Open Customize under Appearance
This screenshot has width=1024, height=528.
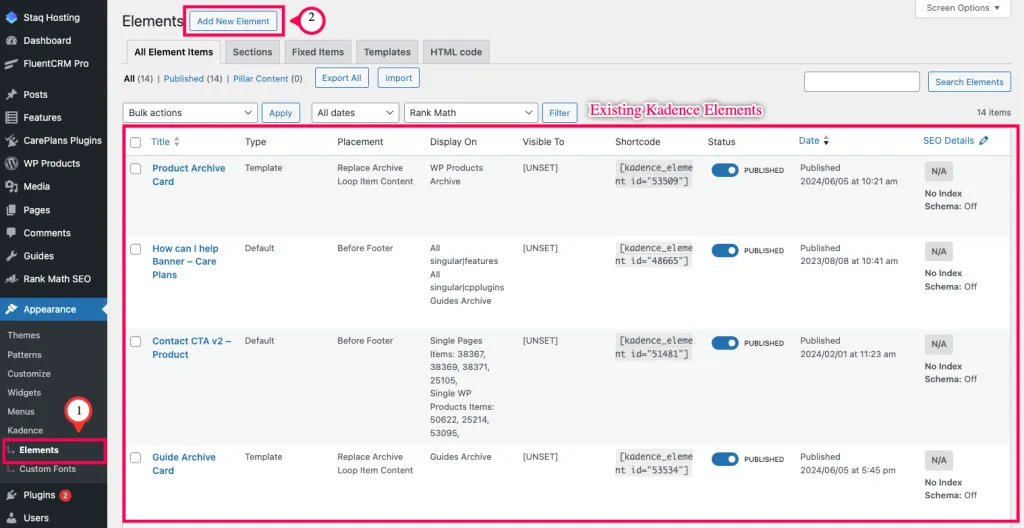[x=29, y=374]
